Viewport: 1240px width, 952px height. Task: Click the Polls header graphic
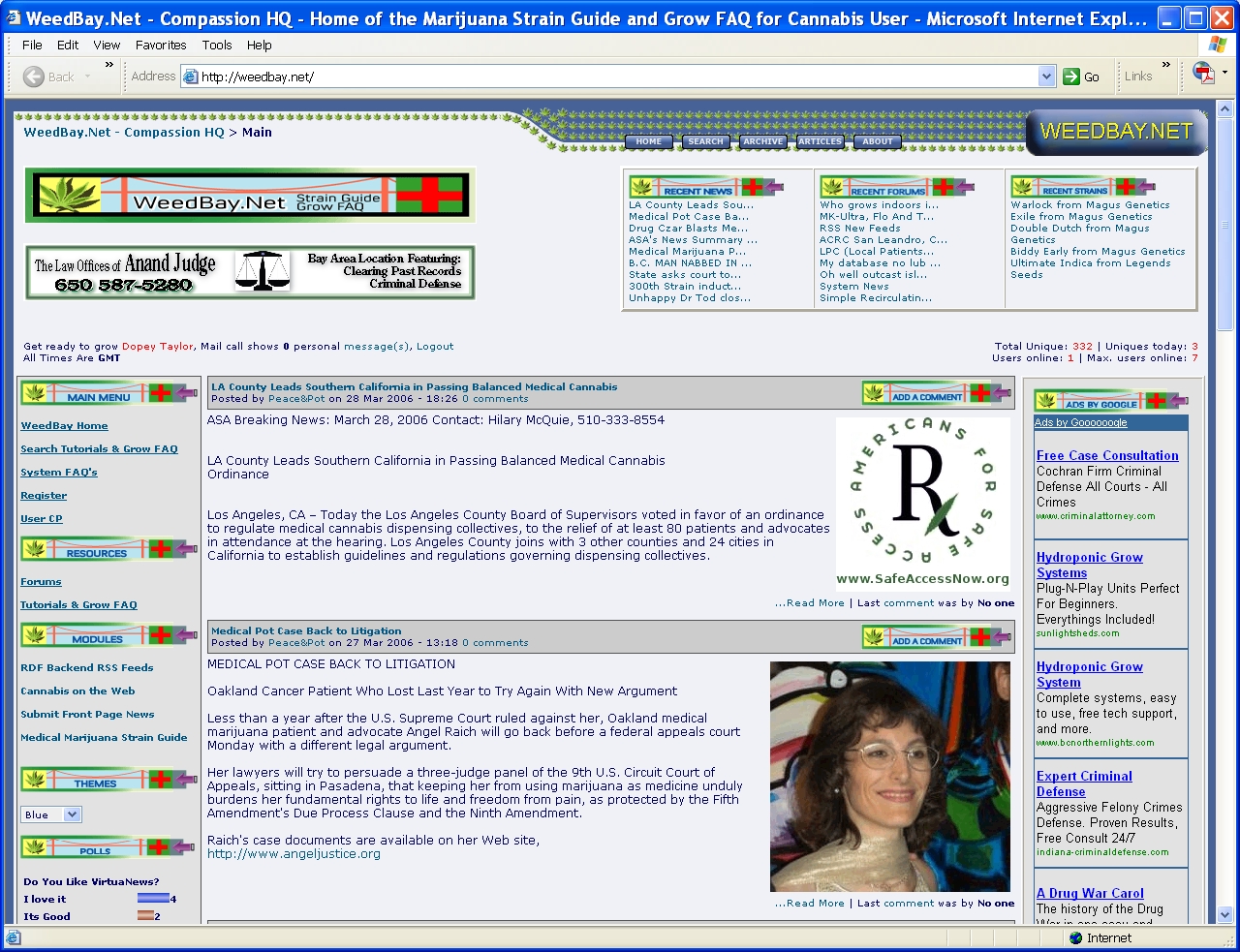pos(109,847)
